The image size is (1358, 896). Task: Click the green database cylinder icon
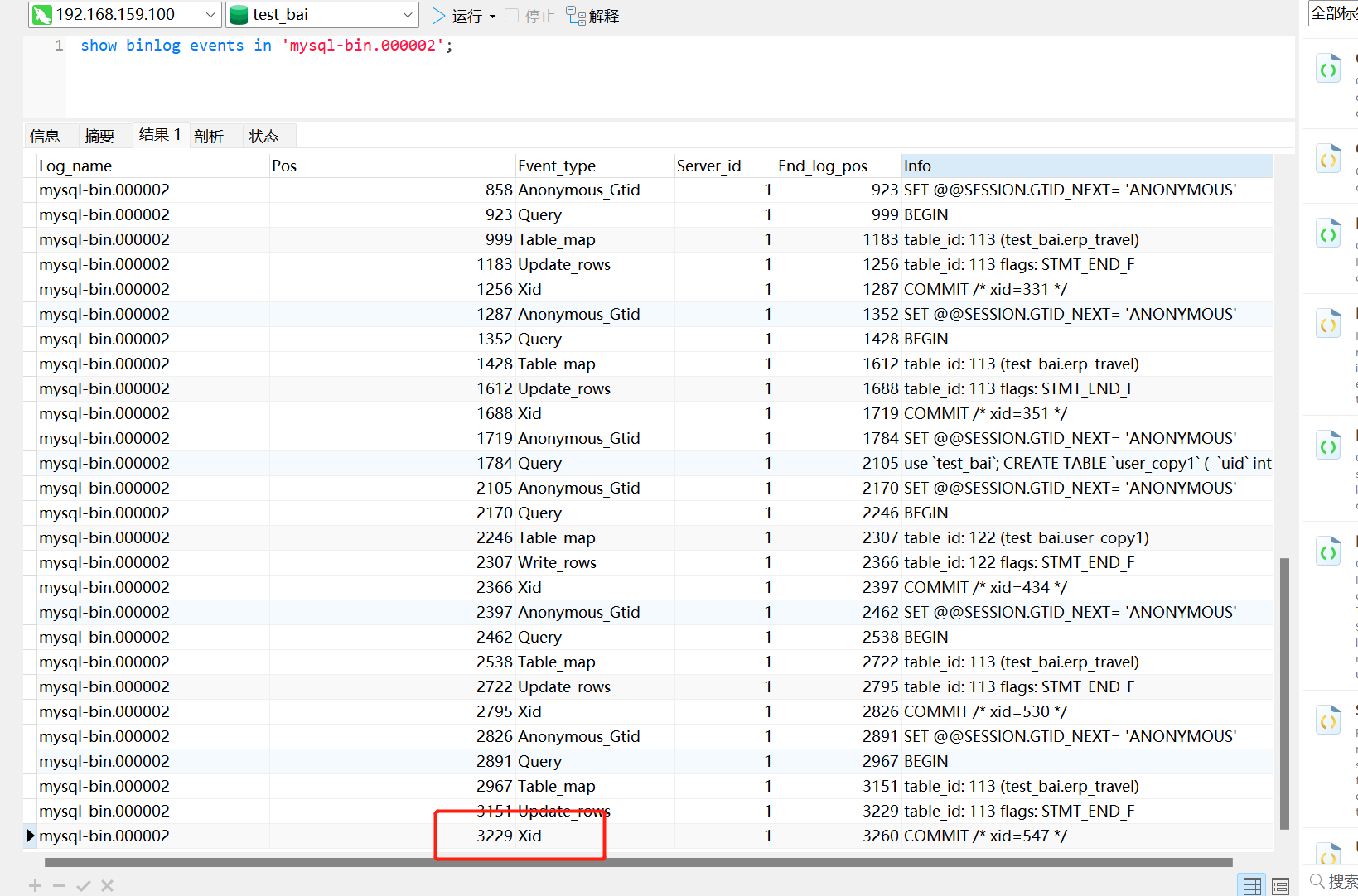point(239,15)
